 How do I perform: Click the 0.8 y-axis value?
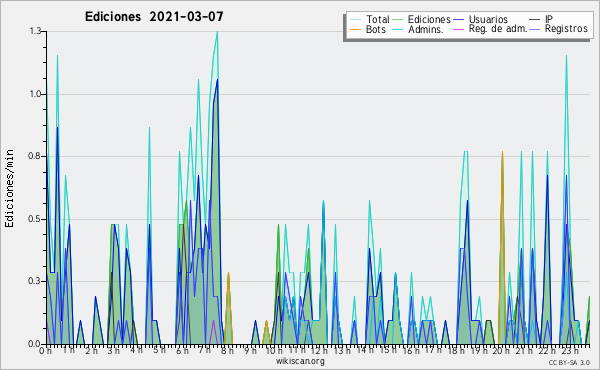35,156
